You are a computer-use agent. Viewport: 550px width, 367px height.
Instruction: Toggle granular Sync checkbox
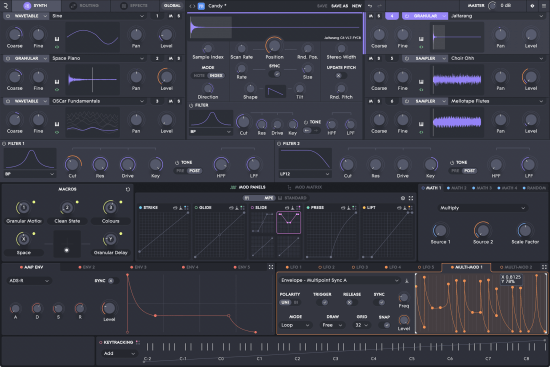tap(276, 74)
